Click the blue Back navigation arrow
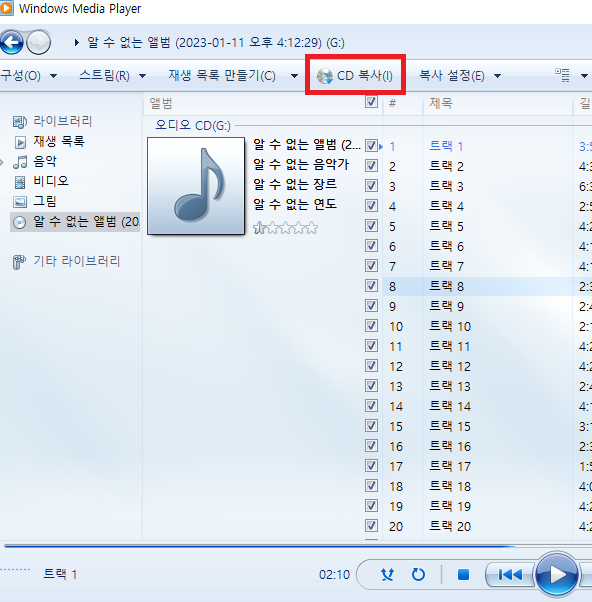592x602 pixels. pos(12,42)
